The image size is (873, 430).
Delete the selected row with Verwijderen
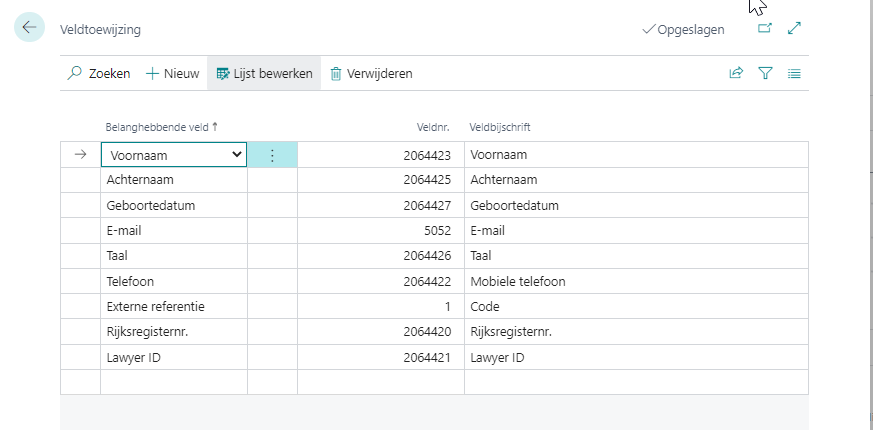[x=371, y=74]
